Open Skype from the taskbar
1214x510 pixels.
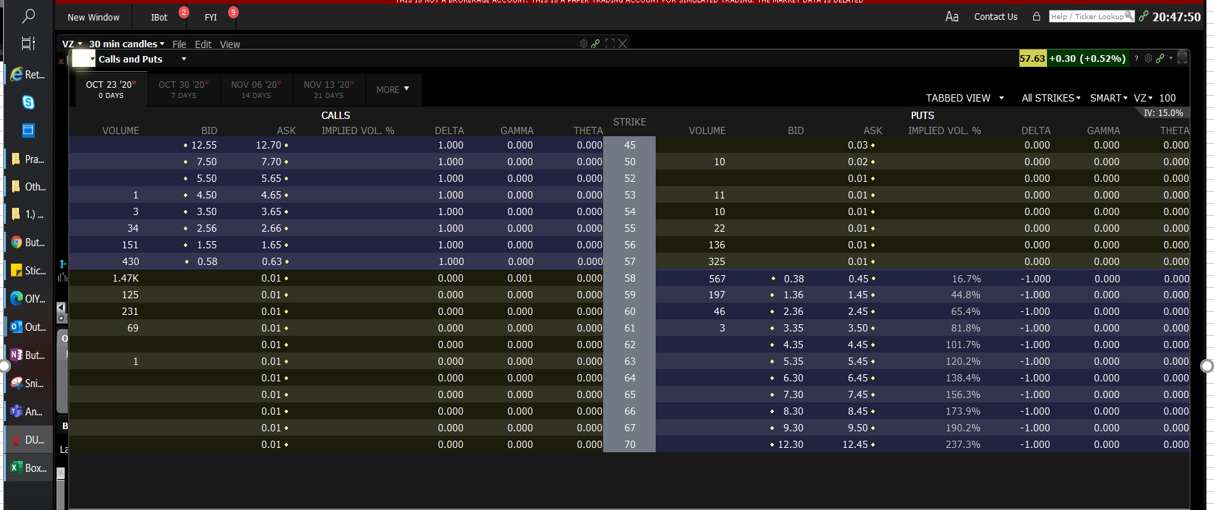coord(28,102)
